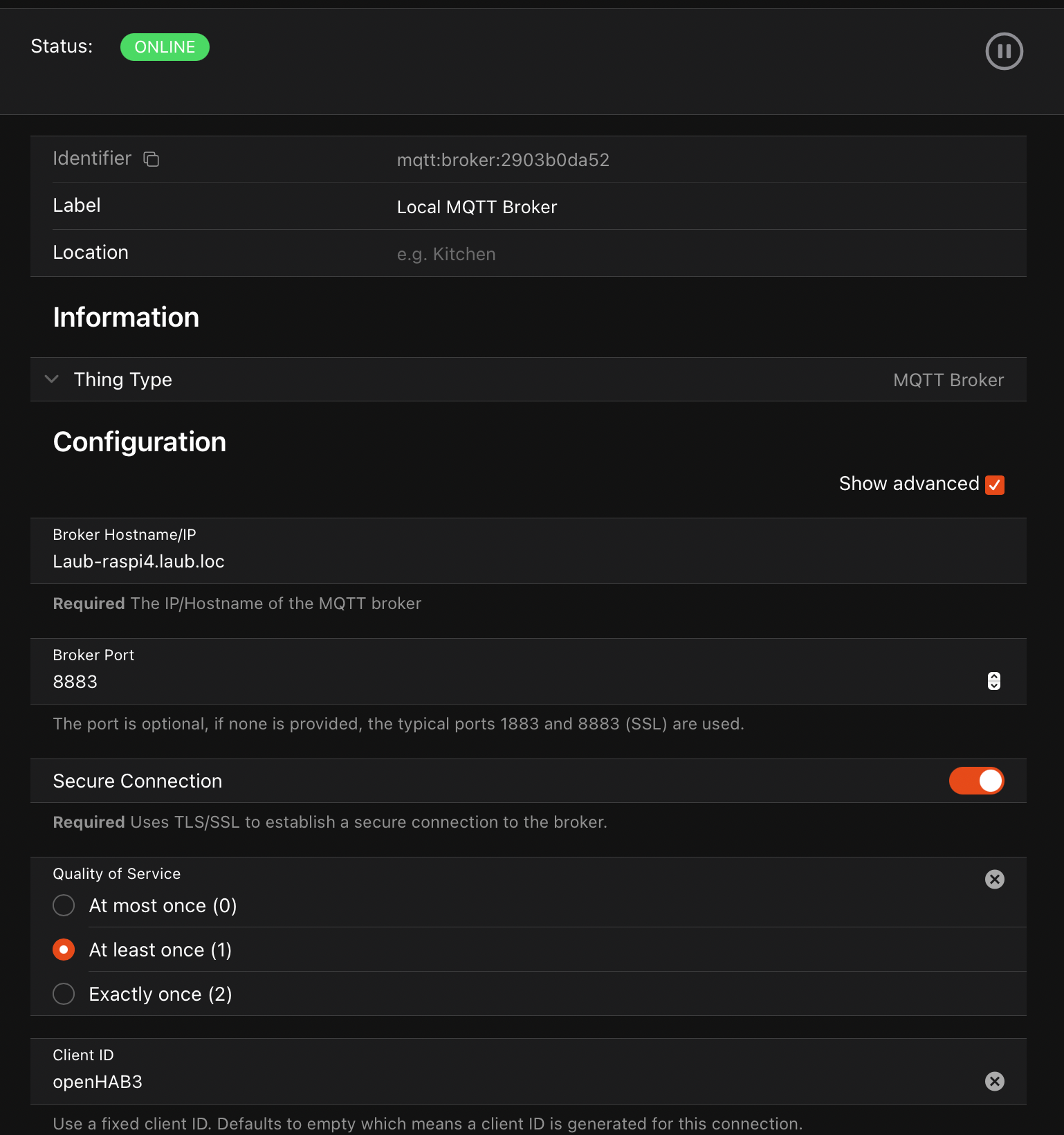Clear the Quality of Service selection
Screen dimensions: 1064x1135
point(994,879)
